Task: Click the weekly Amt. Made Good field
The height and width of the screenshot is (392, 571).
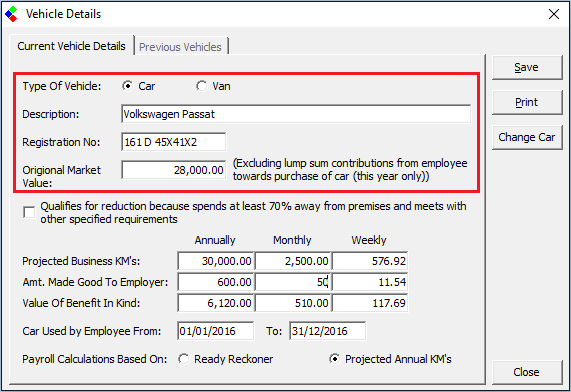Action: [370, 282]
